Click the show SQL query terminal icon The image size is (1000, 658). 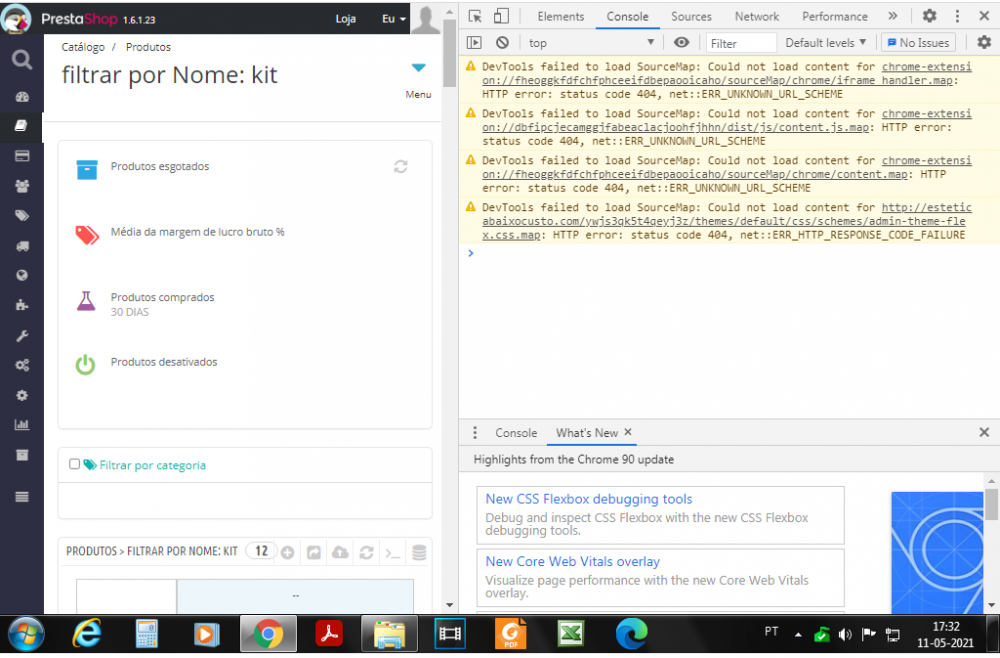(393, 552)
